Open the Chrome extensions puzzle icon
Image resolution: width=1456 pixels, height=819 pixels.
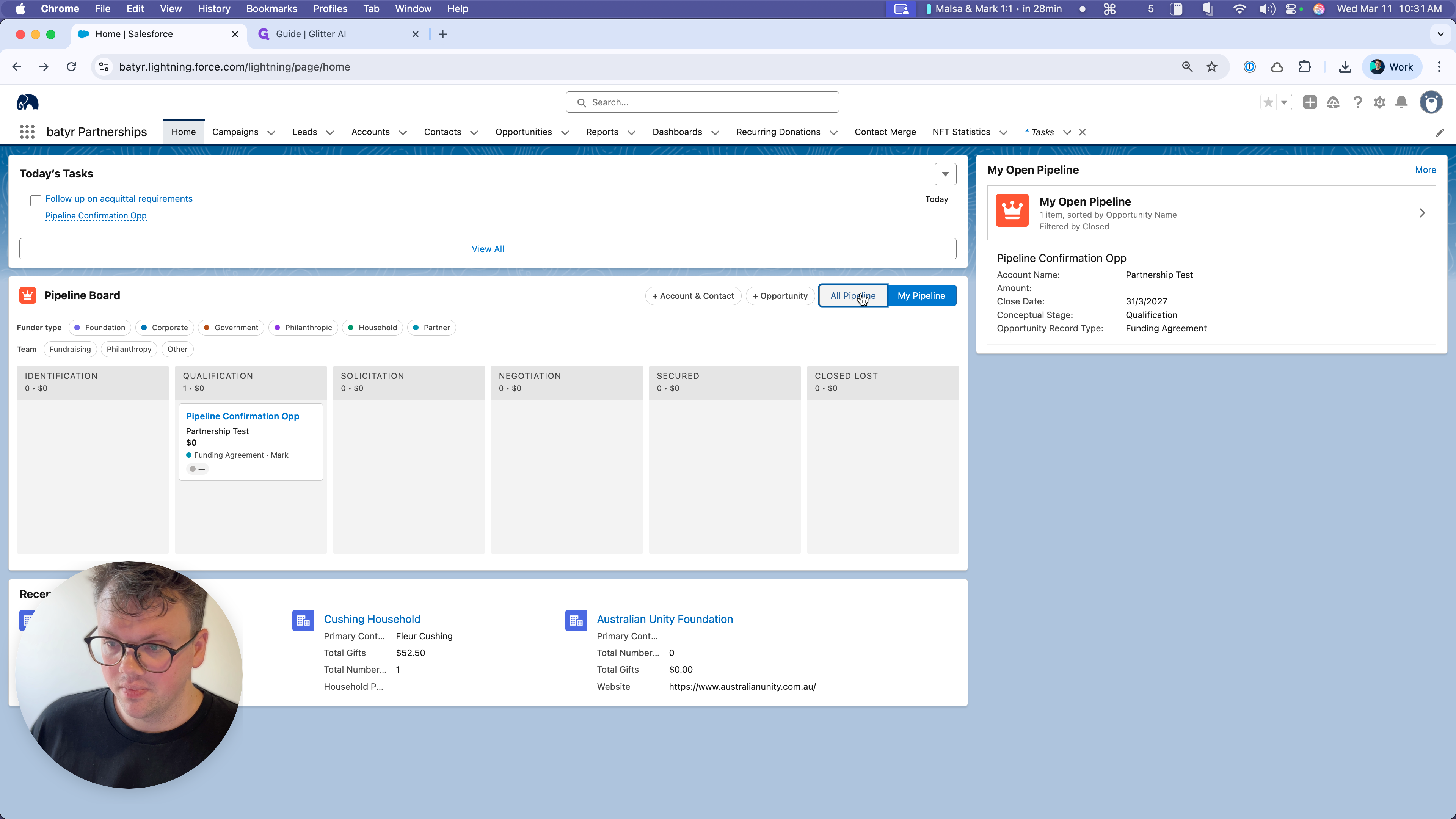1304,67
